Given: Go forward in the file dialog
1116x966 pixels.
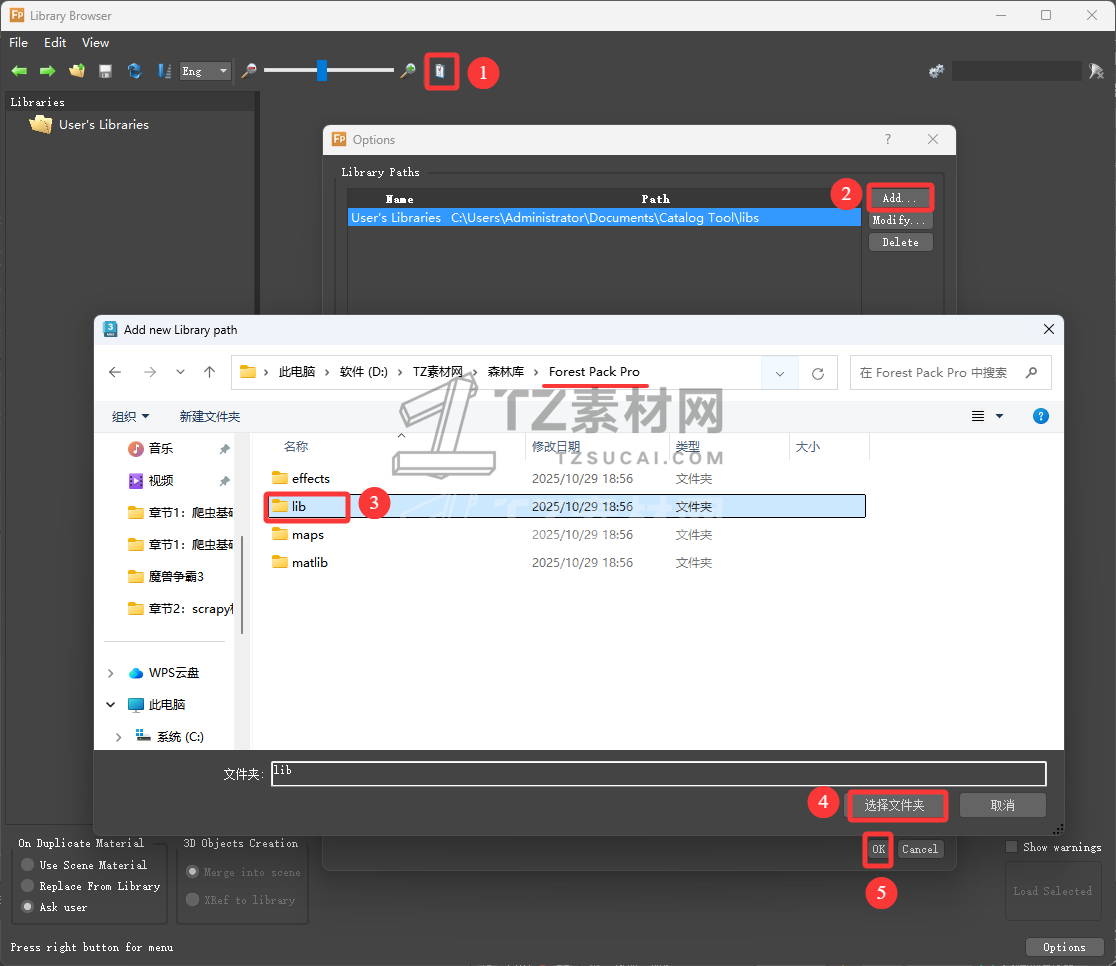Looking at the screenshot, I should click(149, 372).
